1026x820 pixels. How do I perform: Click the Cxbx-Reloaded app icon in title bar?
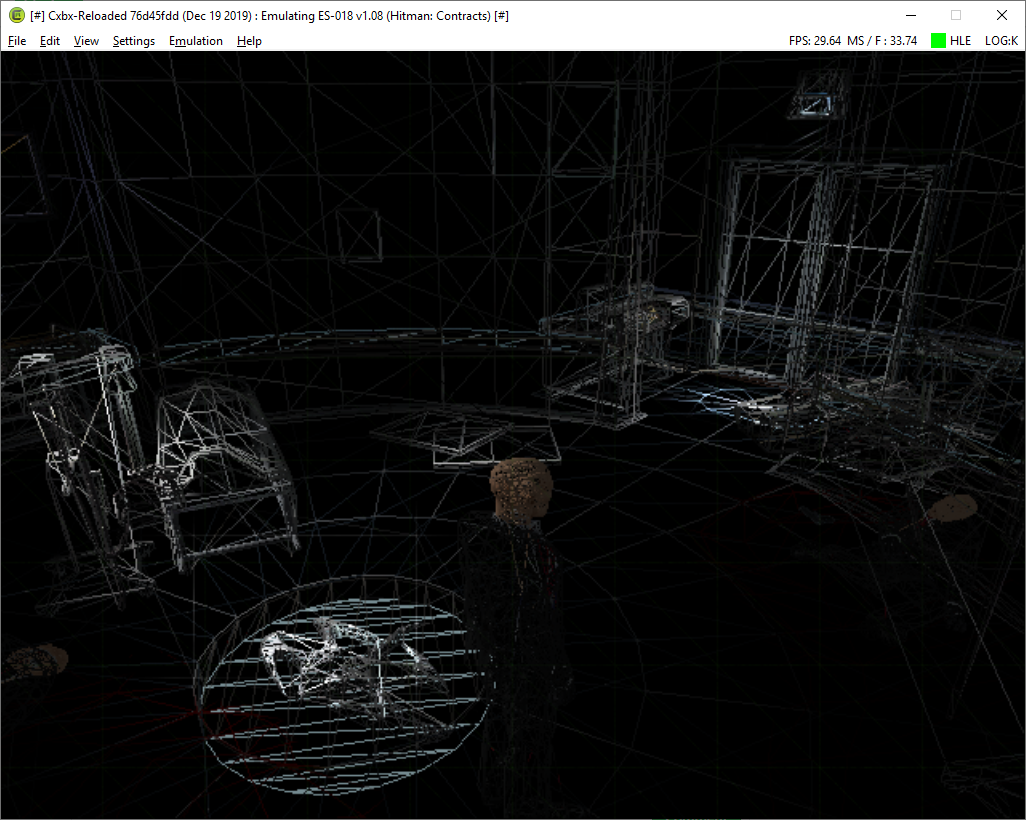click(16, 16)
